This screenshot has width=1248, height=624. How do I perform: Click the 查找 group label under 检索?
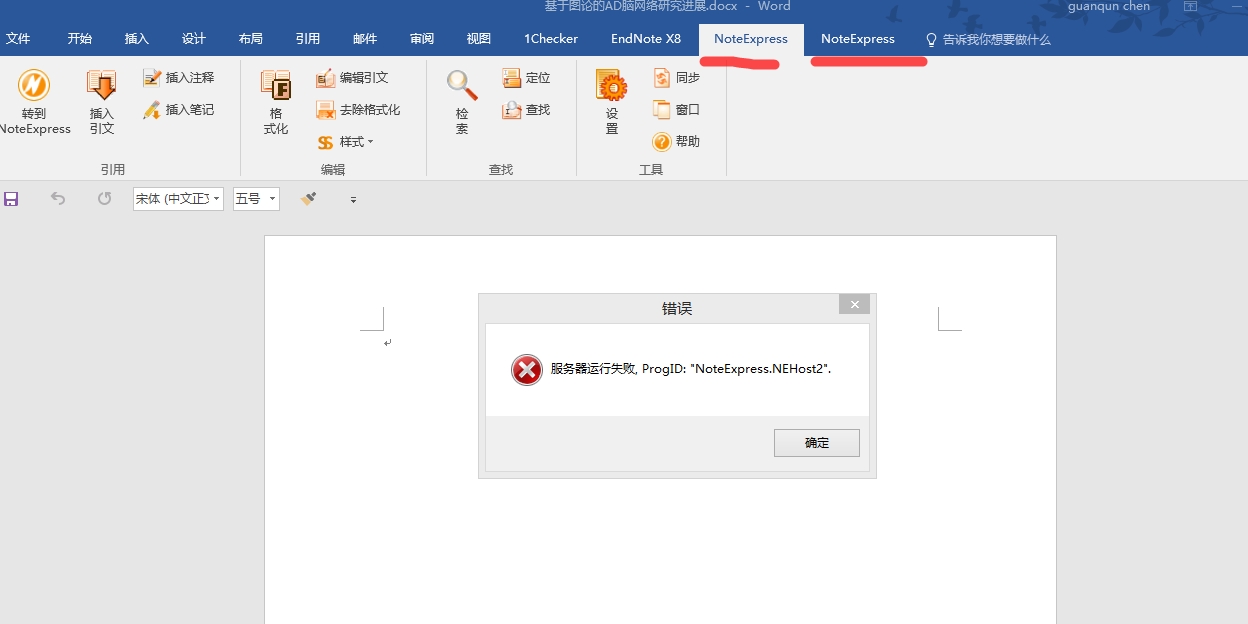[501, 170]
